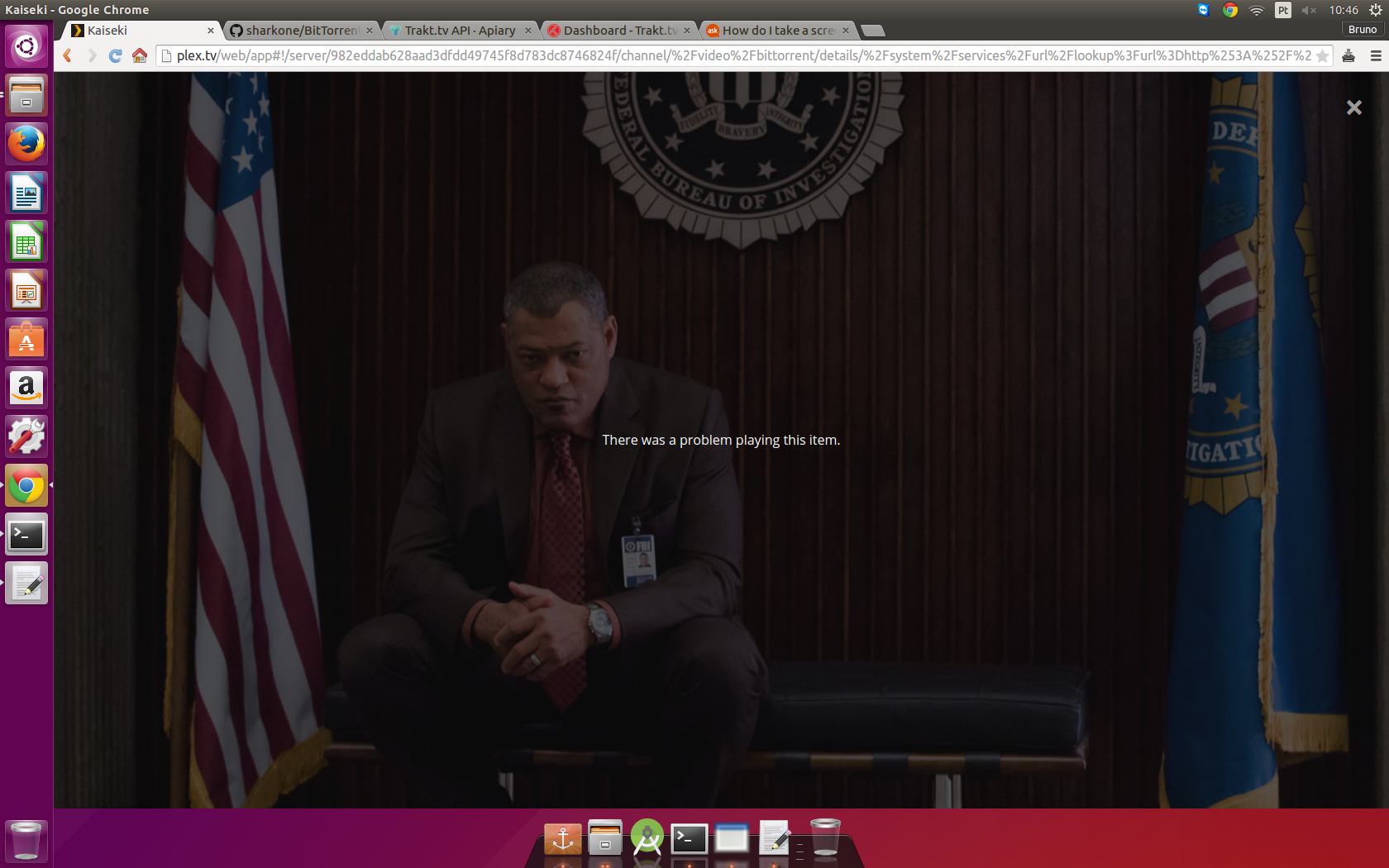Open System Settings from launcher

point(26,436)
